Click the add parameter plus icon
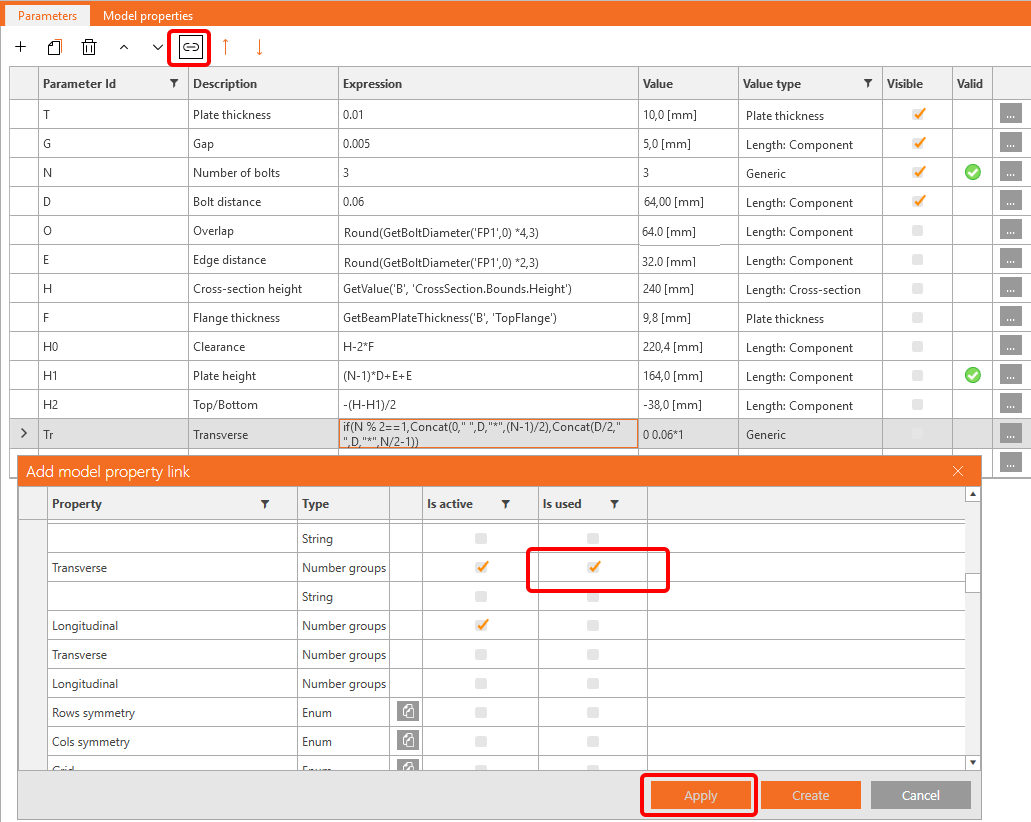This screenshot has width=1031, height=822. [x=21, y=47]
